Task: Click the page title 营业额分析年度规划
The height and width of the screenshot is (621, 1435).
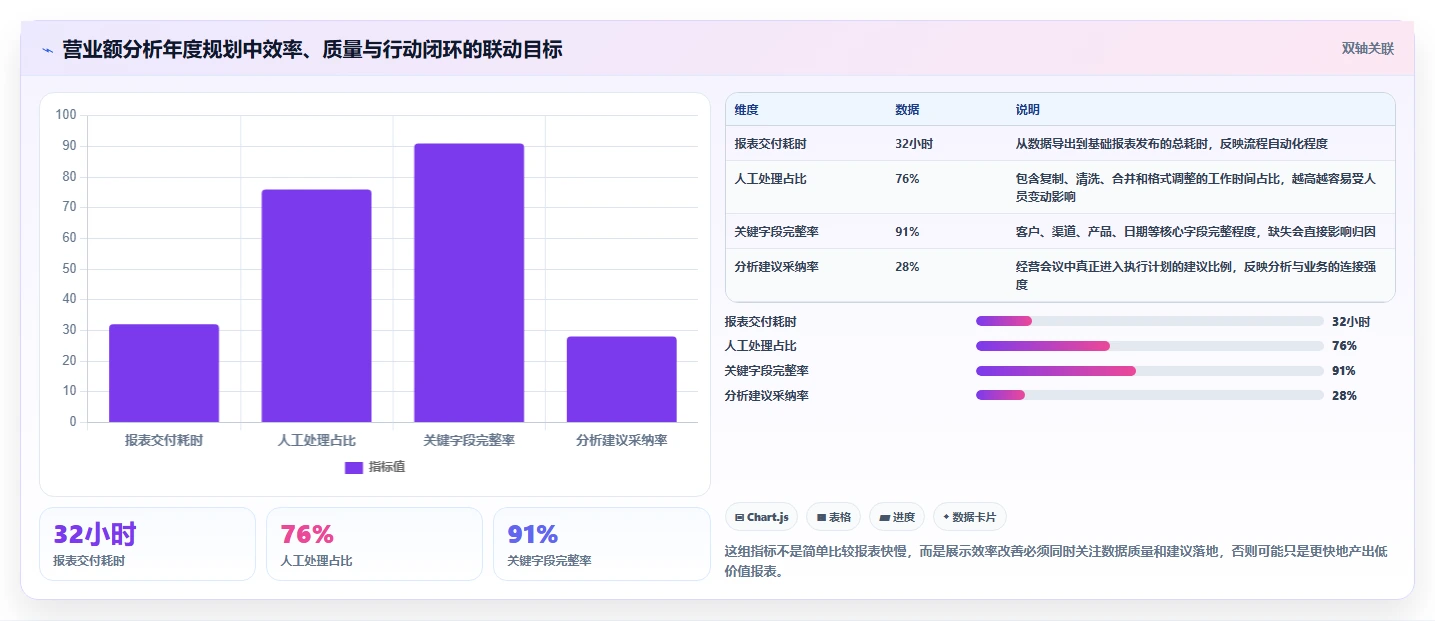Action: (x=312, y=49)
